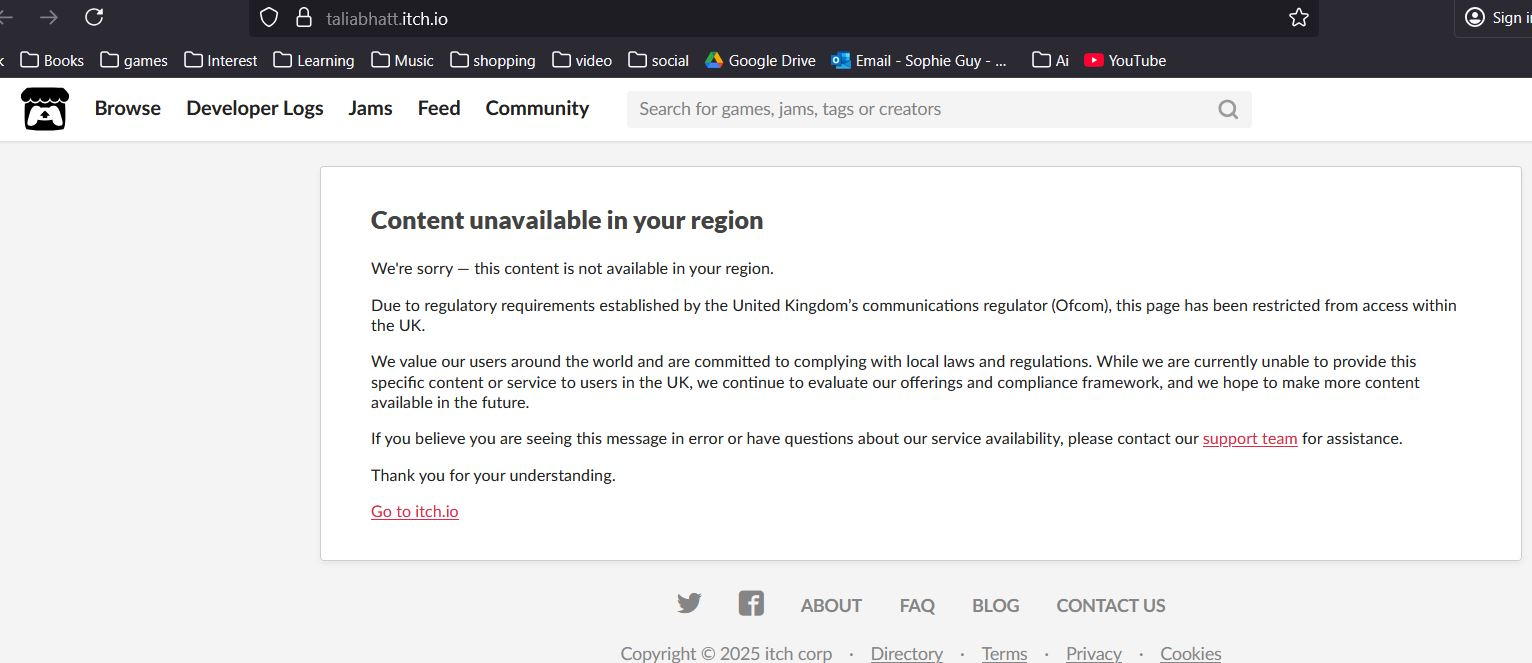Image resolution: width=1532 pixels, height=663 pixels.
Task: Open the Google Drive bookmark
Action: tap(760, 60)
